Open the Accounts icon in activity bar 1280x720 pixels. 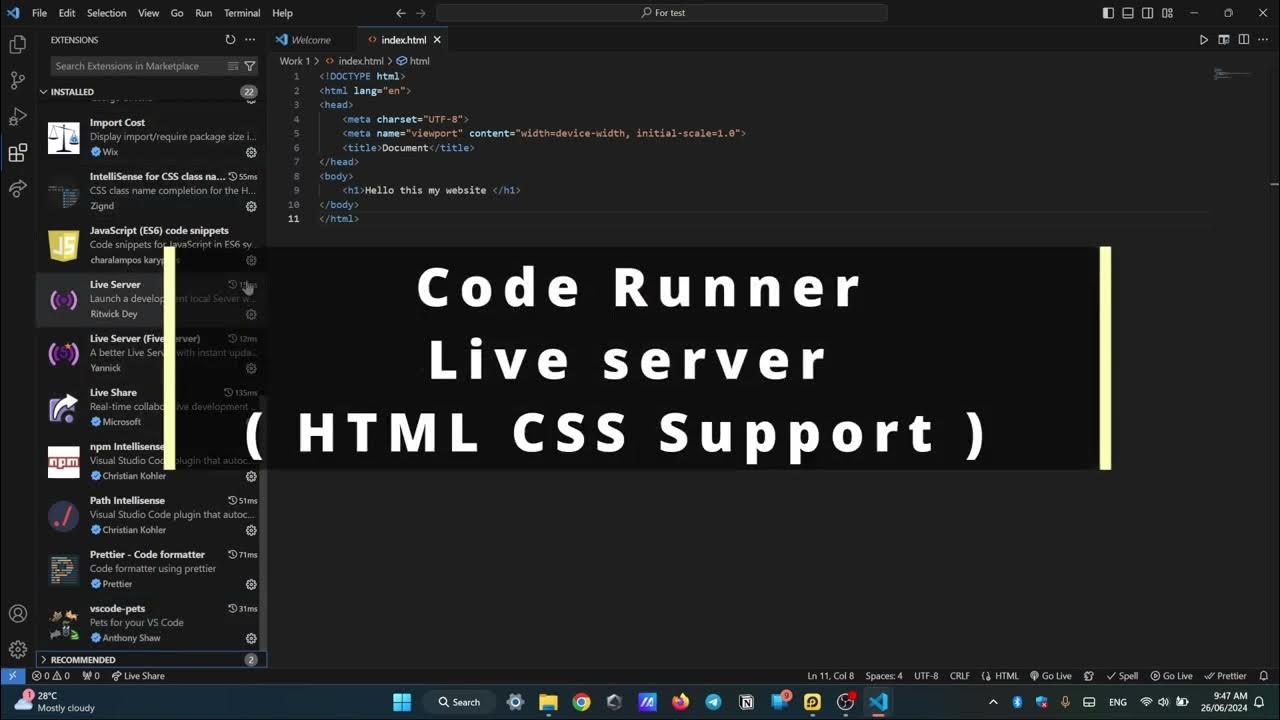tap(17, 614)
